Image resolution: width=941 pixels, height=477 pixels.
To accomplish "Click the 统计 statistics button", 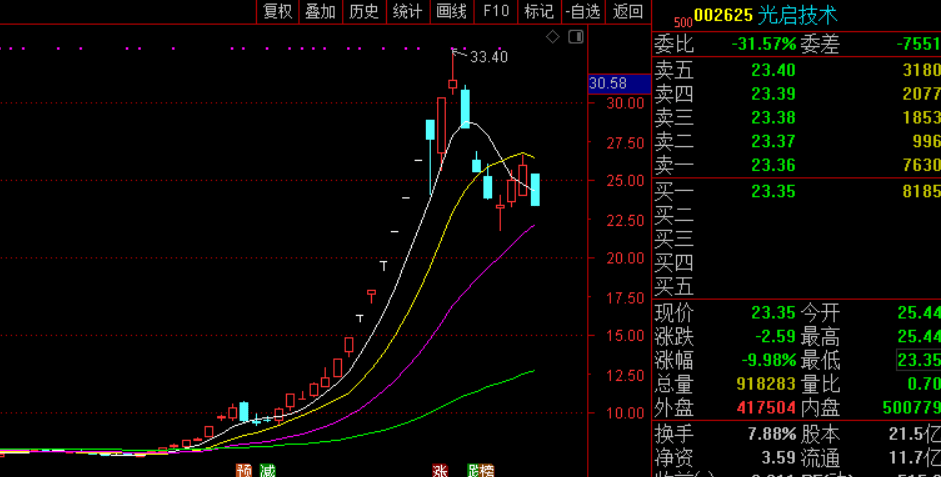I will point(407,12).
